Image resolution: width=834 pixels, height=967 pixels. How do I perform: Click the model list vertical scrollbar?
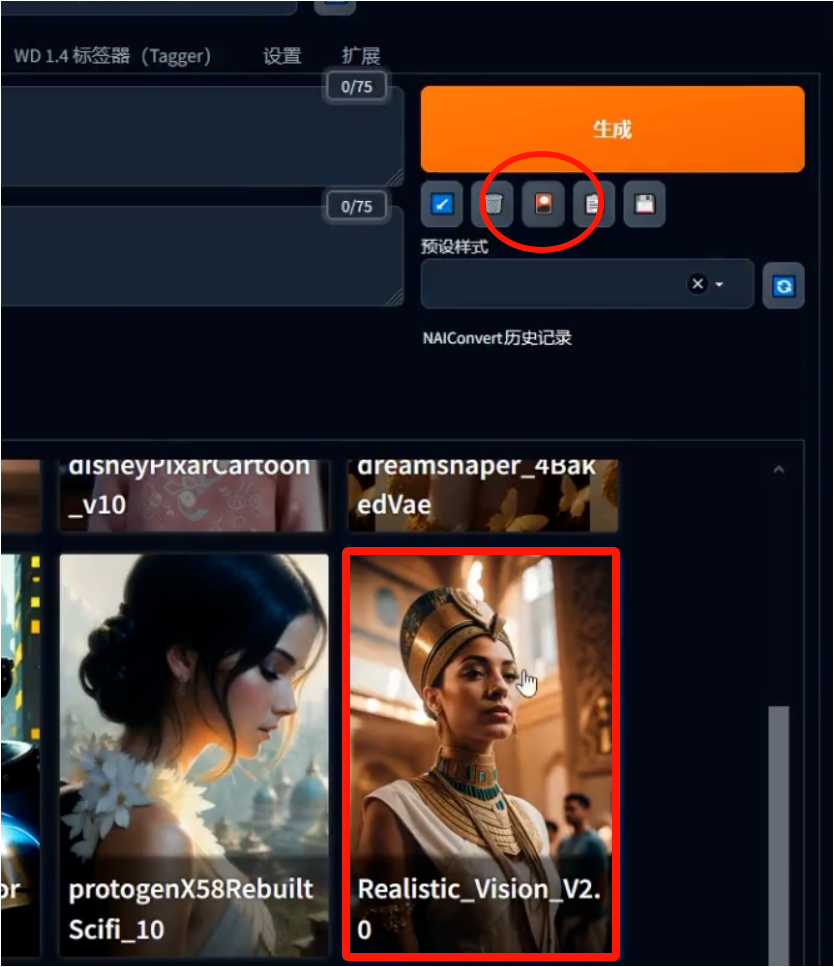pyautogui.click(x=778, y=833)
